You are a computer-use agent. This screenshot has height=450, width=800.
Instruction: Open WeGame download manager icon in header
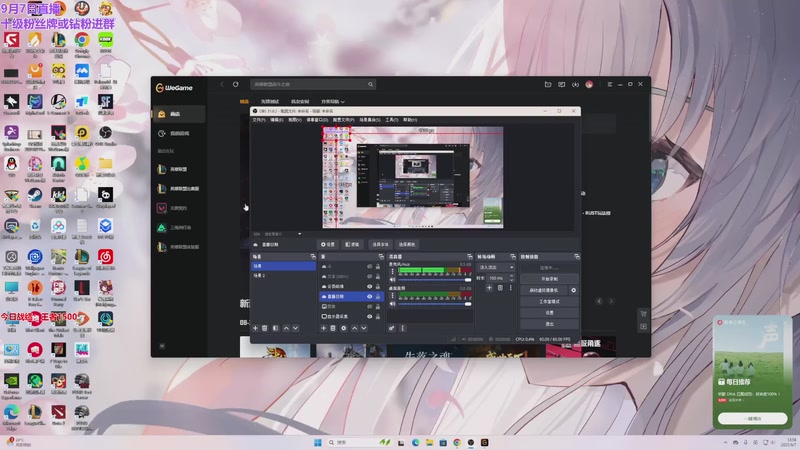[x=575, y=84]
